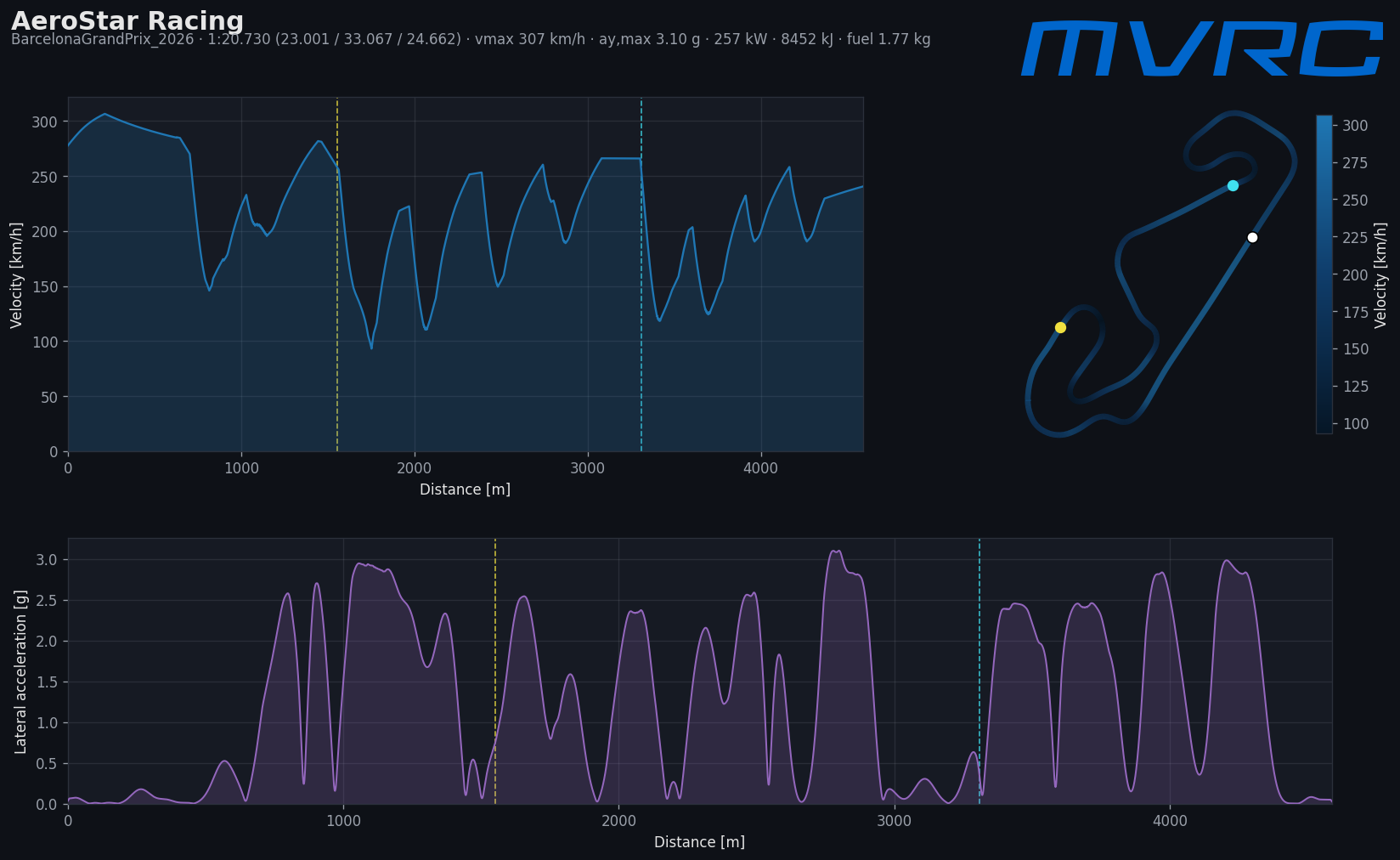Click the 200 tick on the colorbar
This screenshot has height=860, width=1400.
point(1355,275)
